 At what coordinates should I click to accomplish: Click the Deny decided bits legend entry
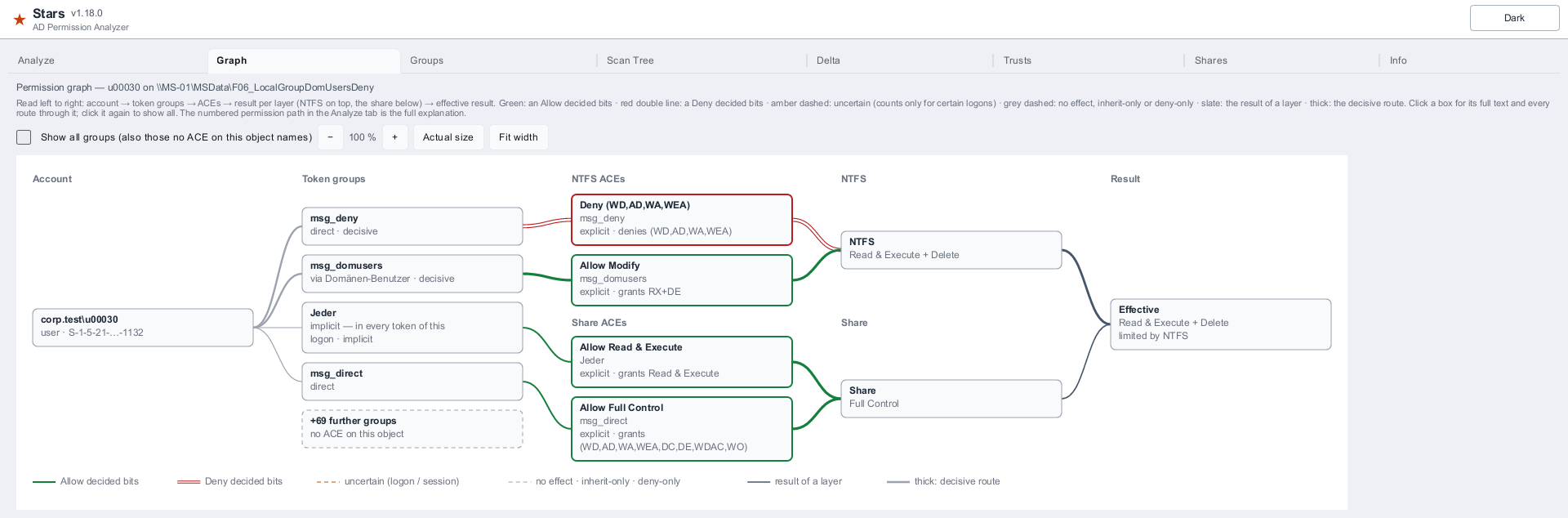230,481
